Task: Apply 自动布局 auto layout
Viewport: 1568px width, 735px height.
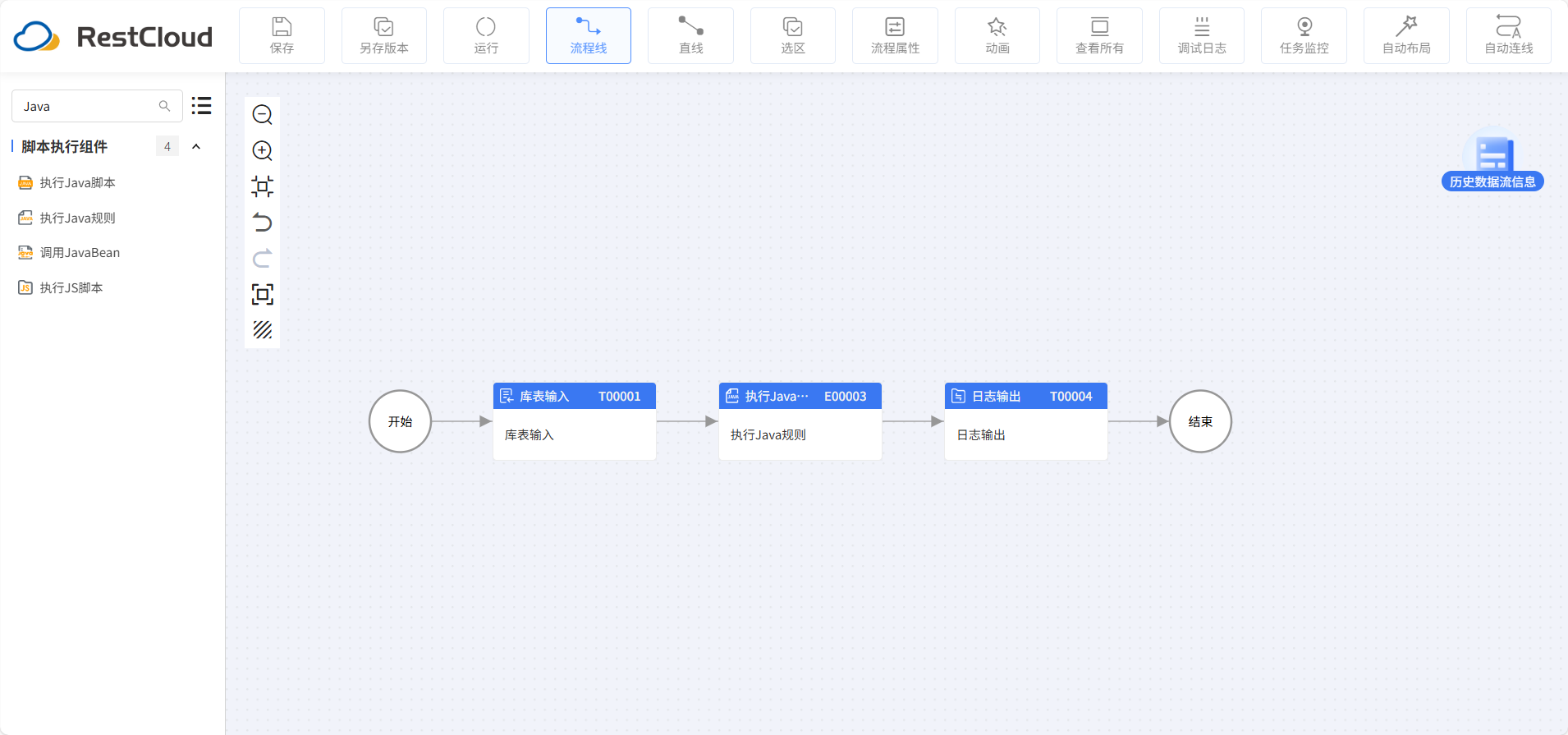Action: [1406, 36]
